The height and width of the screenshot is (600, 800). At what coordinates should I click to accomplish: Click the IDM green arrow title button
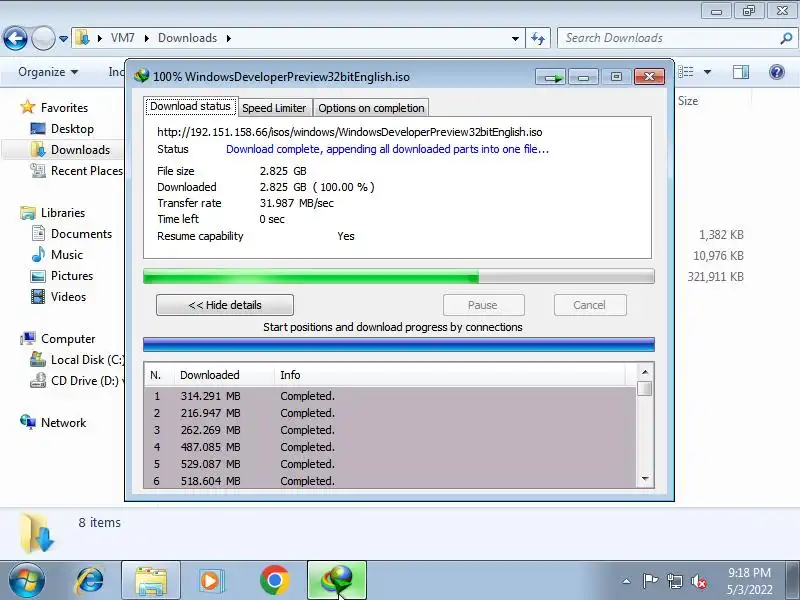pyautogui.click(x=552, y=77)
